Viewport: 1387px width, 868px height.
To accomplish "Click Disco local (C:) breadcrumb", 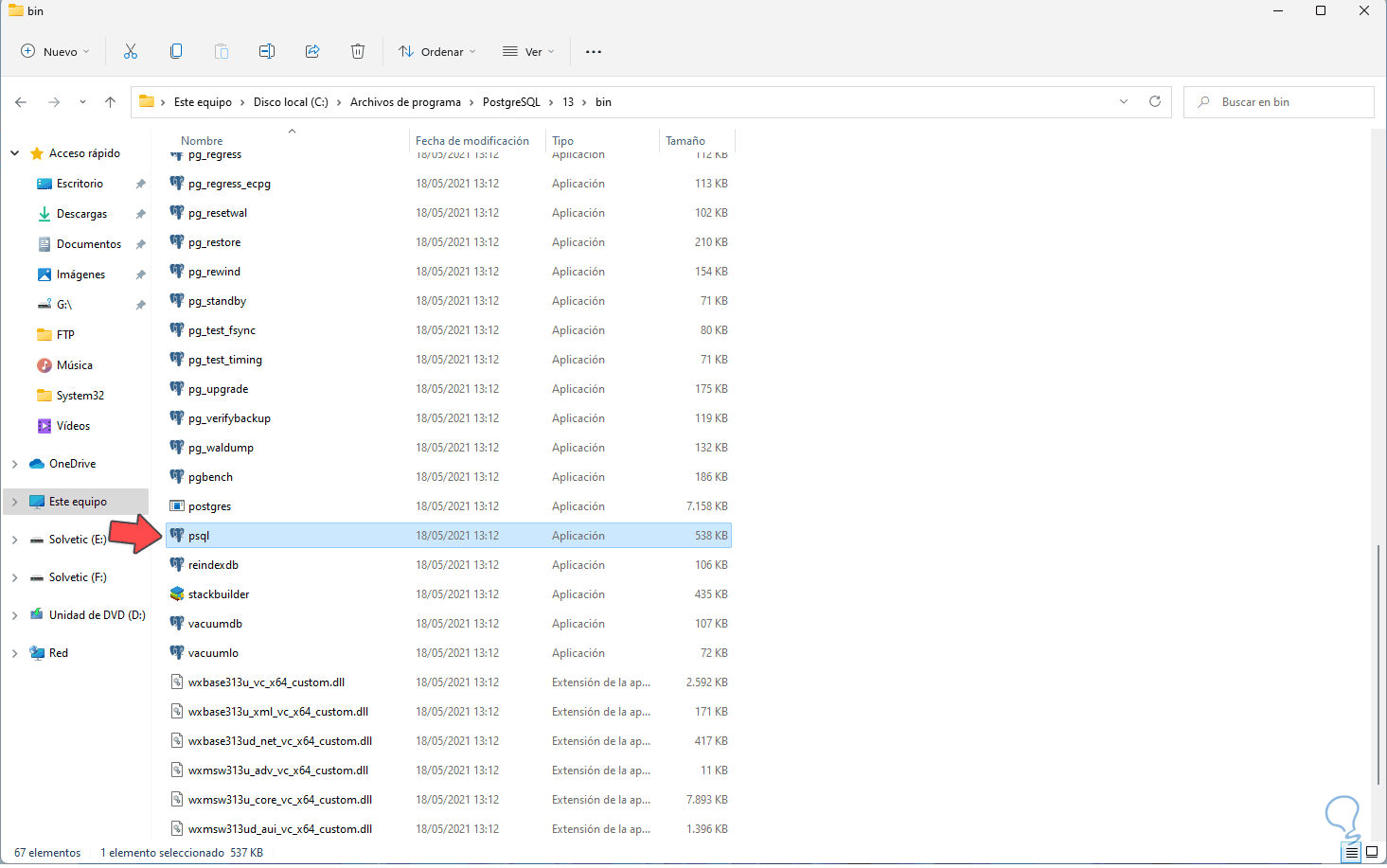I will 291,102.
